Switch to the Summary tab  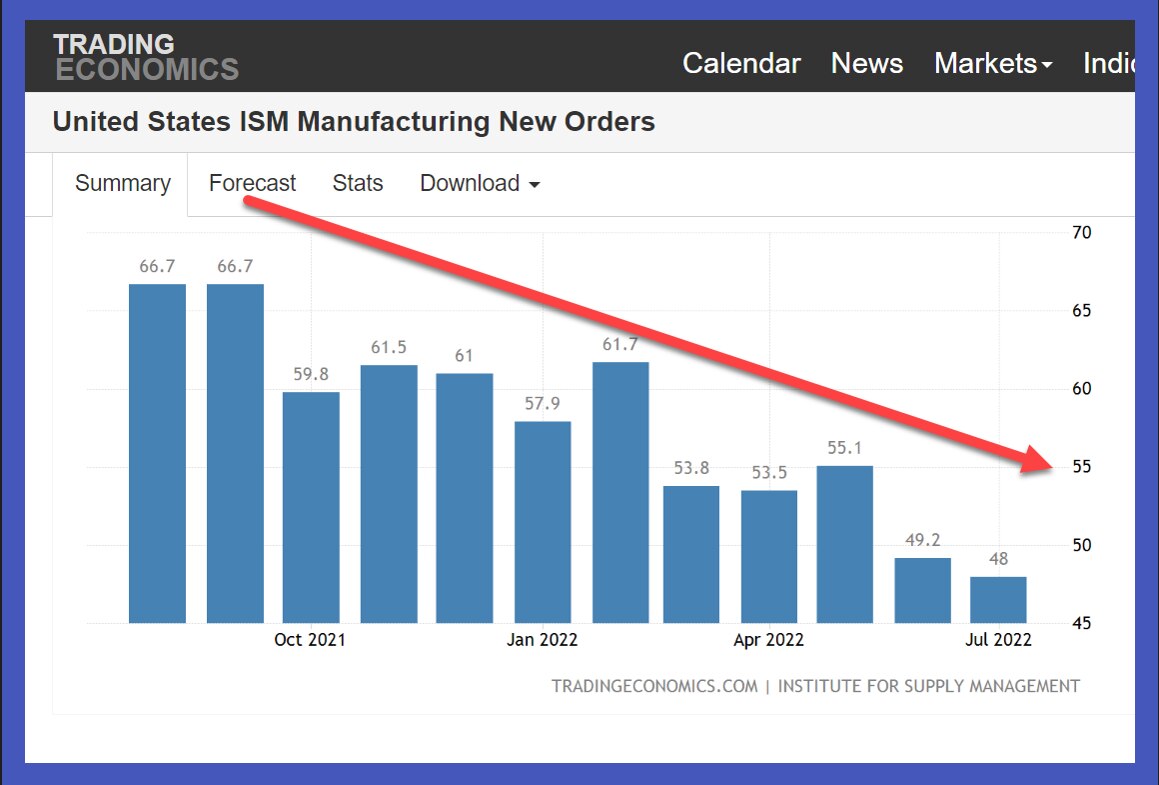(123, 184)
